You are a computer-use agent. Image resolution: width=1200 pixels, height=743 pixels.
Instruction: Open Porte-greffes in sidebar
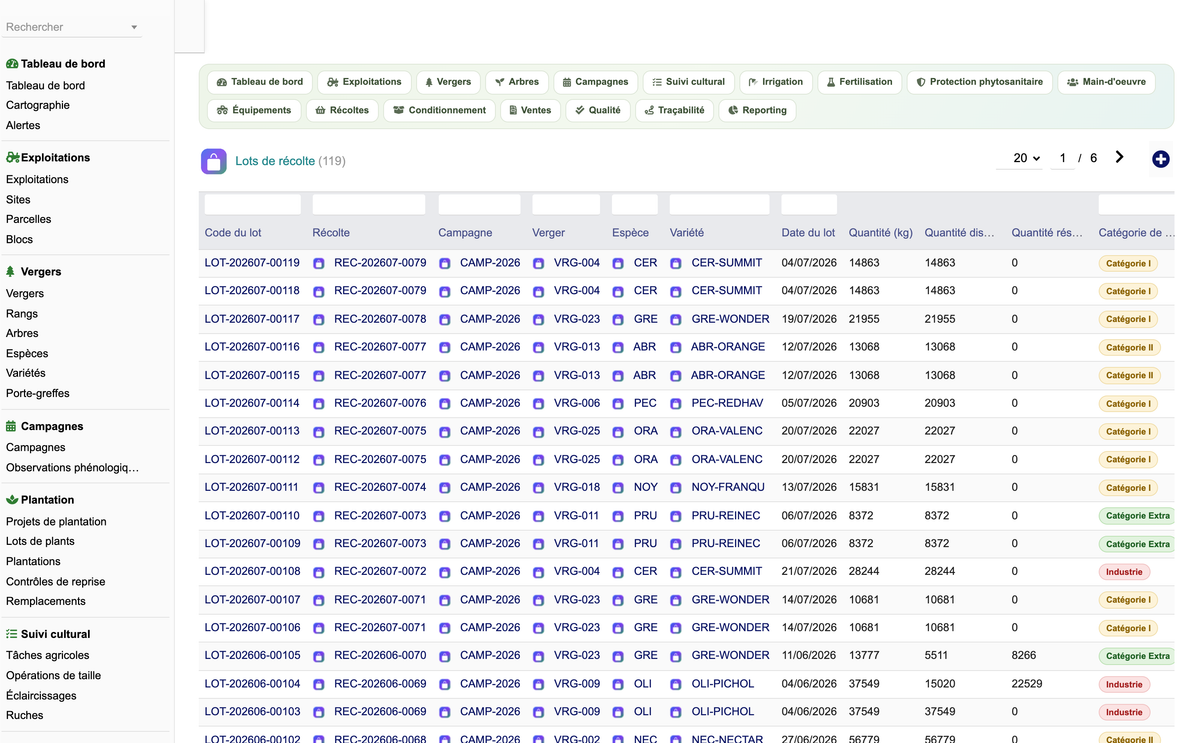coord(38,393)
